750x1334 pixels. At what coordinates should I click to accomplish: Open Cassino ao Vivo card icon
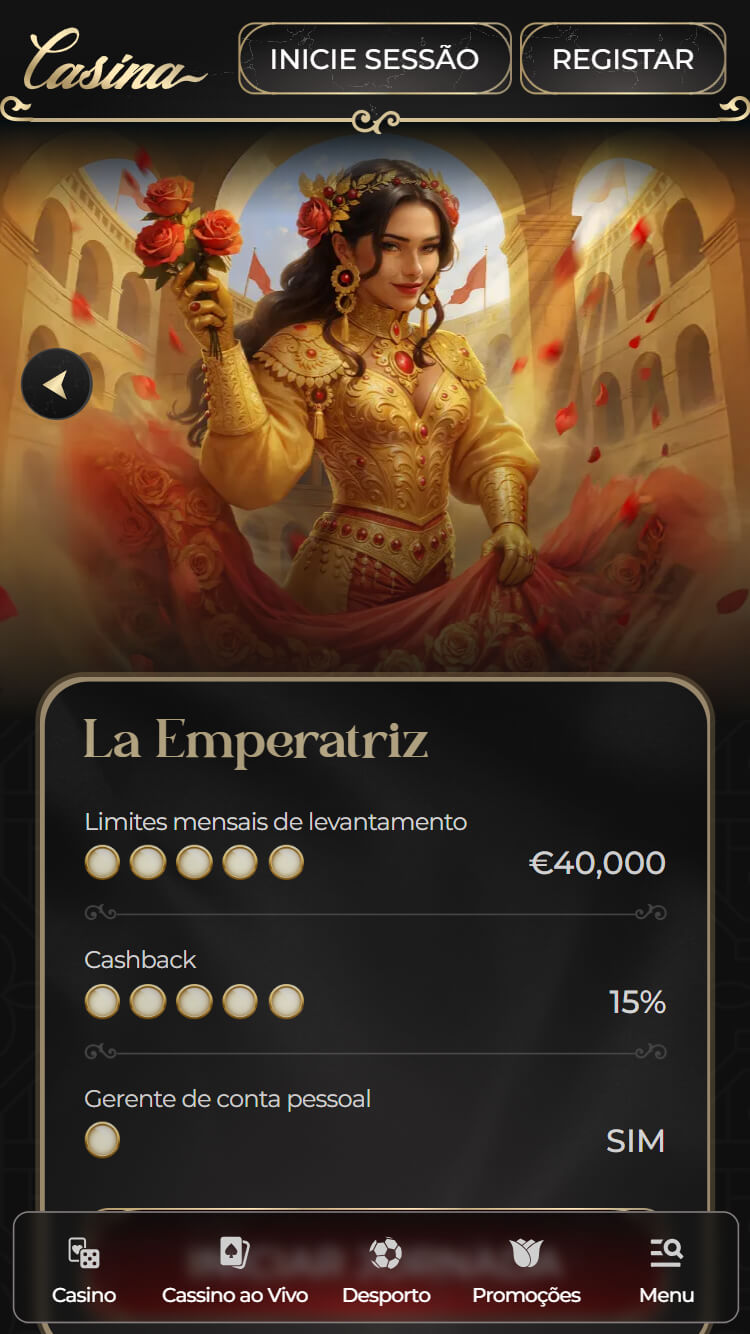point(235,1253)
